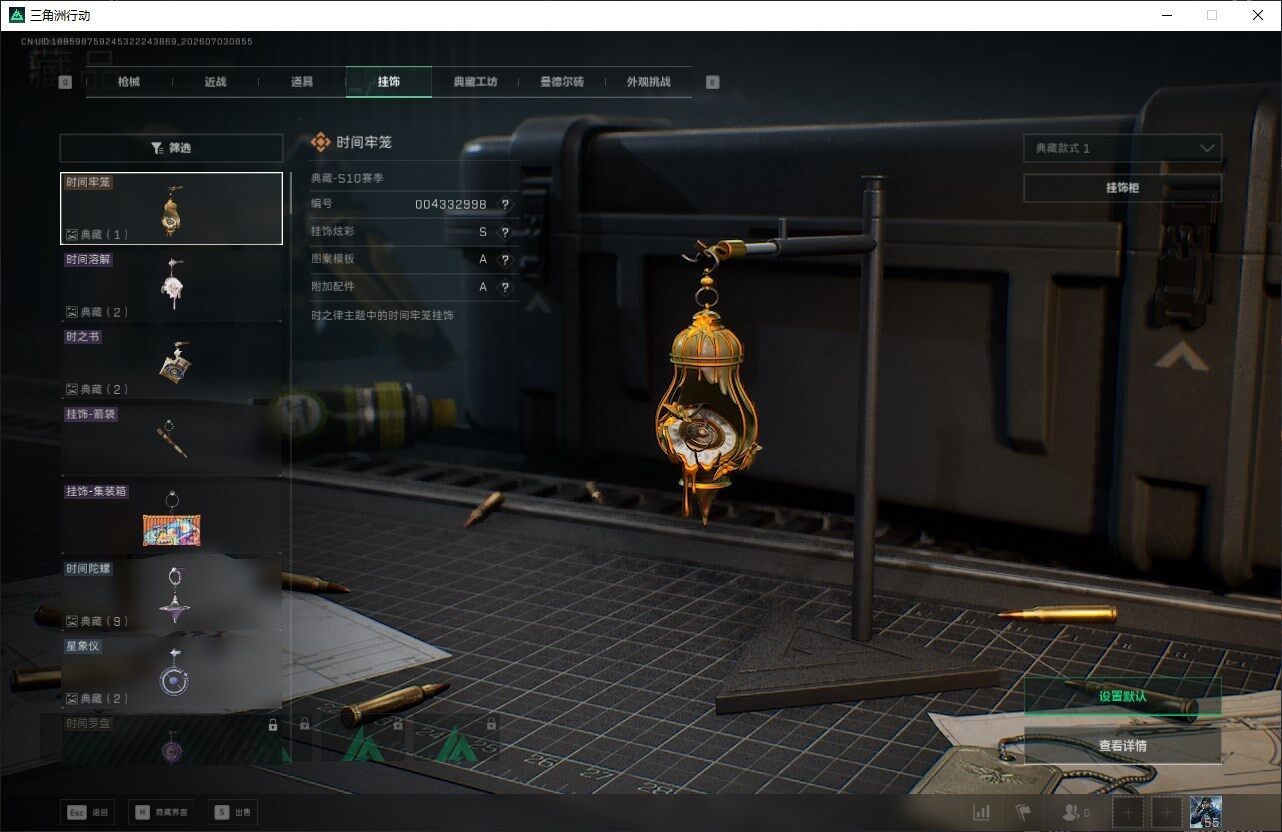Click the help icon next to 挂饰炫彩
This screenshot has width=1282, height=832.
point(505,232)
